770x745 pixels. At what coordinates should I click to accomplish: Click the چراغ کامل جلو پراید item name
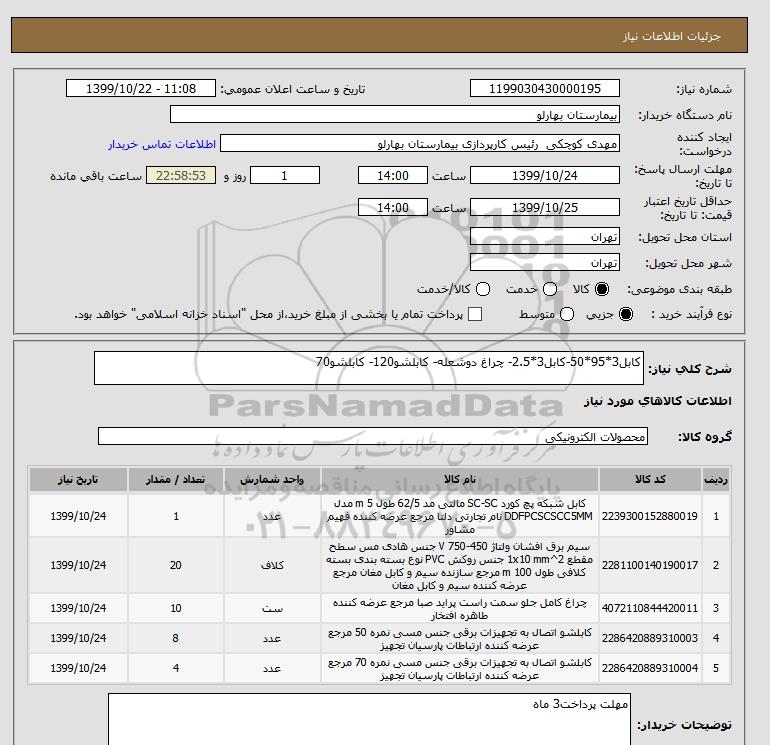pyautogui.click(x=460, y=608)
